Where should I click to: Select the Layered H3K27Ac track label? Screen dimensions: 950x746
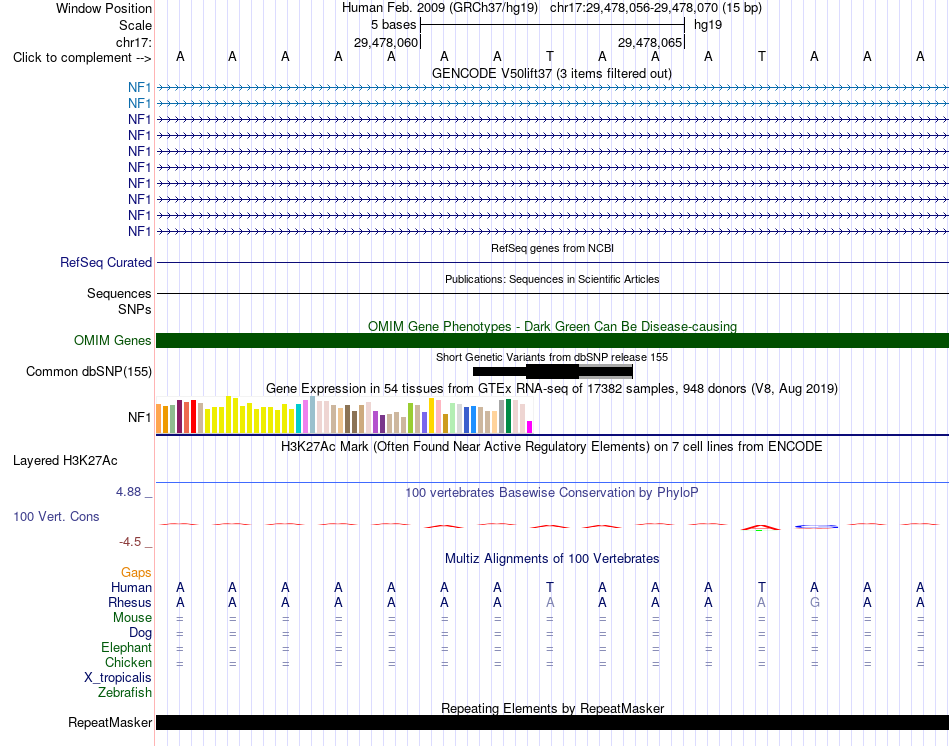pos(65,461)
